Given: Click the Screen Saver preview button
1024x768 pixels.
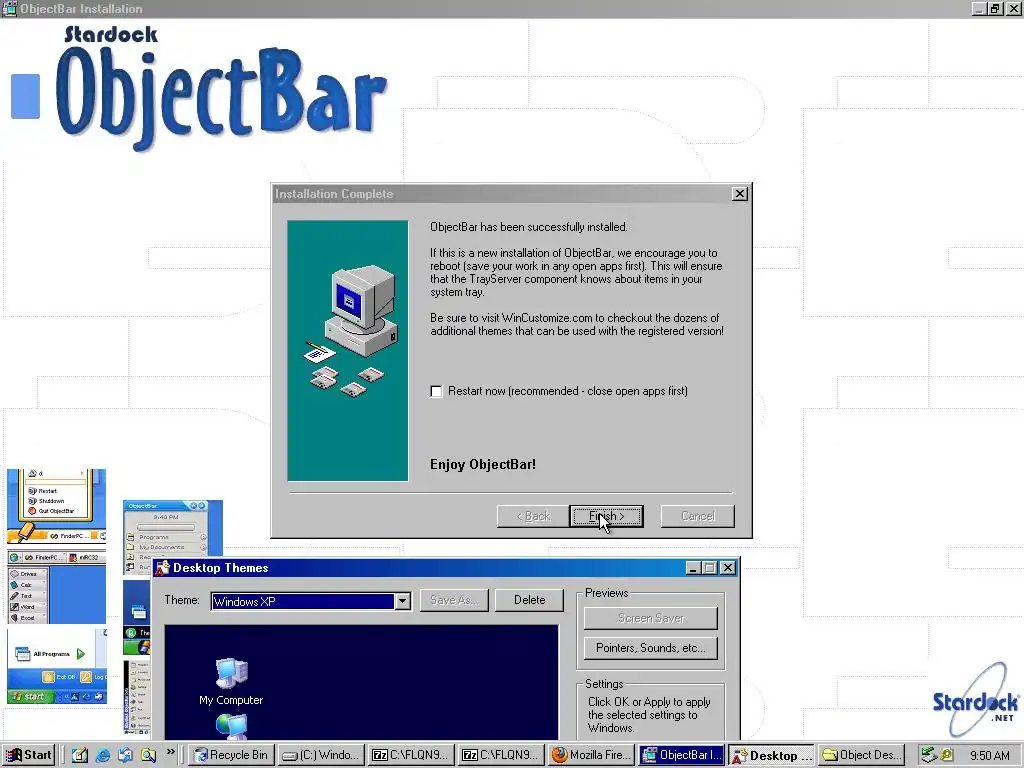Looking at the screenshot, I should (x=650, y=618).
